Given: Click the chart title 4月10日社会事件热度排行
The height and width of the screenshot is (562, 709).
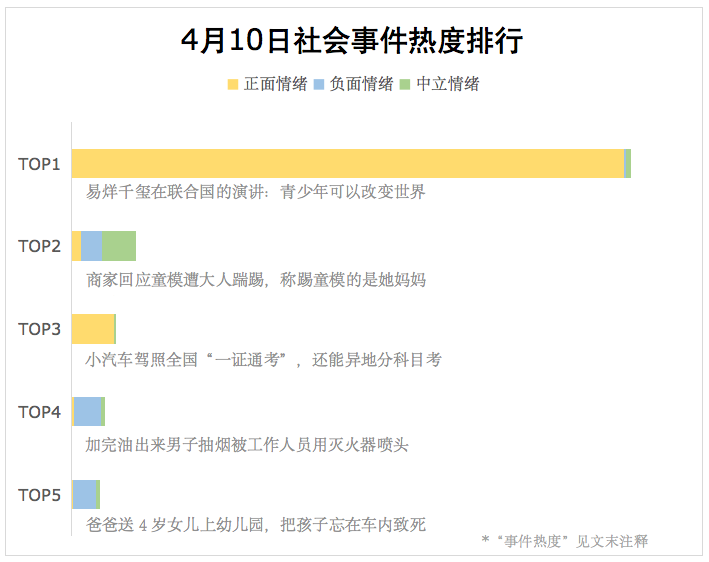Looking at the screenshot, I should 352,41.
